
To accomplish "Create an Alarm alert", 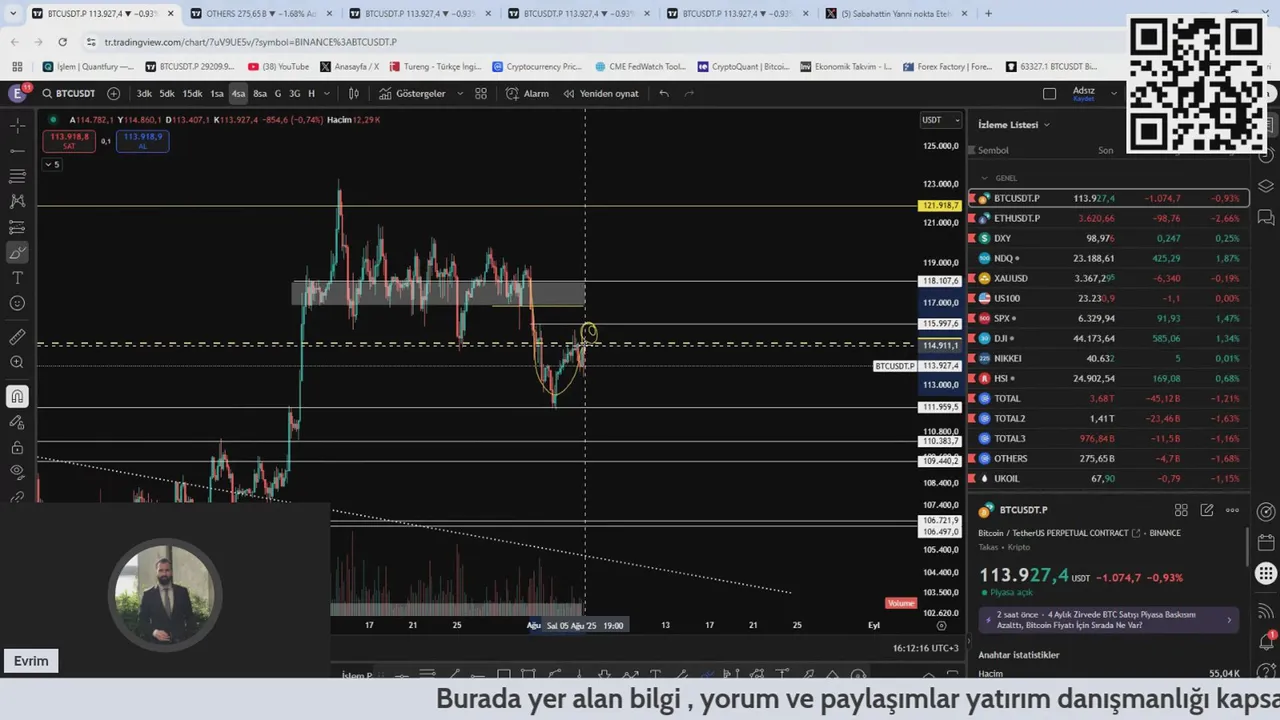I will (527, 93).
